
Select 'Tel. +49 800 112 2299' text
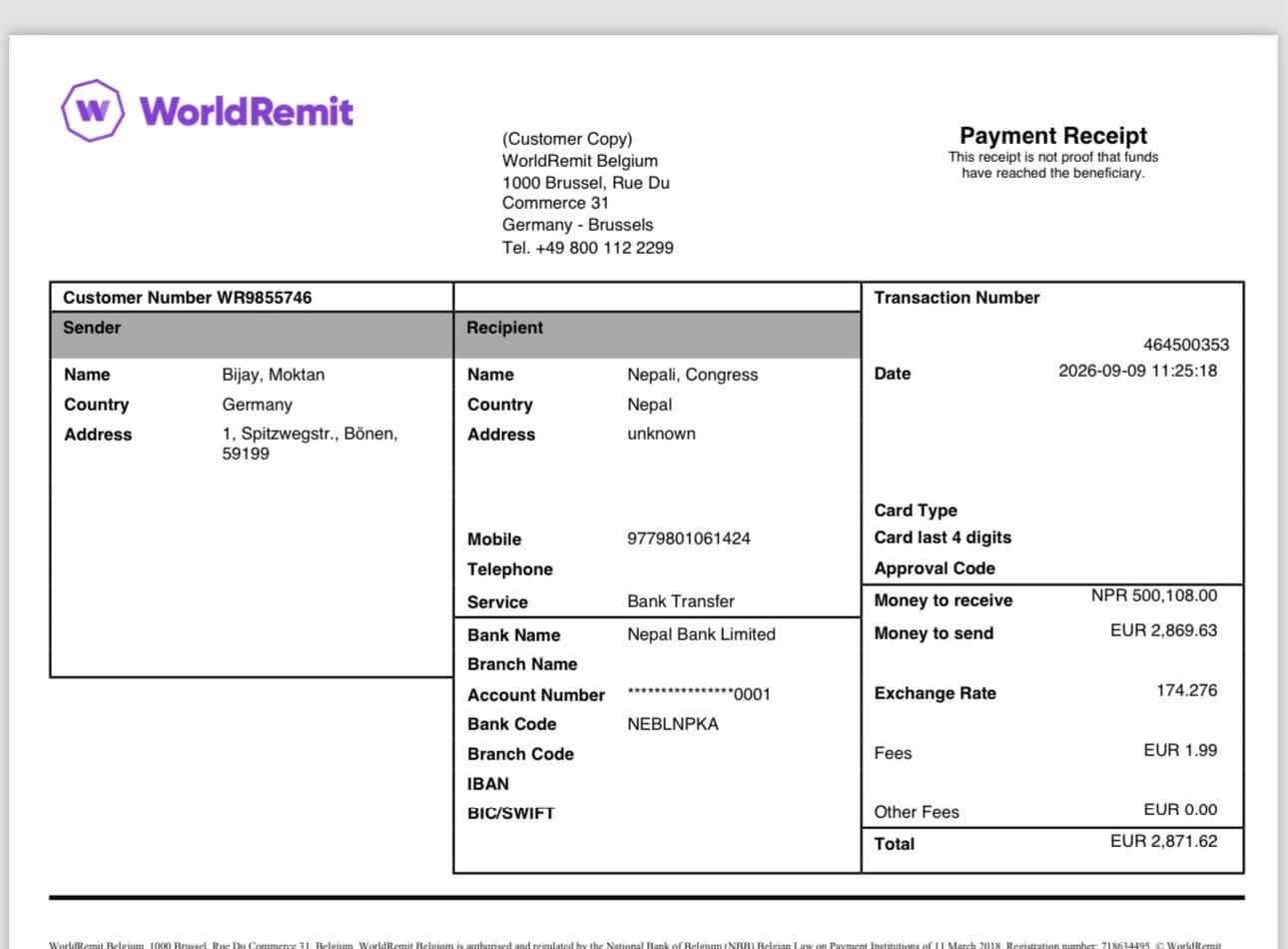588,247
